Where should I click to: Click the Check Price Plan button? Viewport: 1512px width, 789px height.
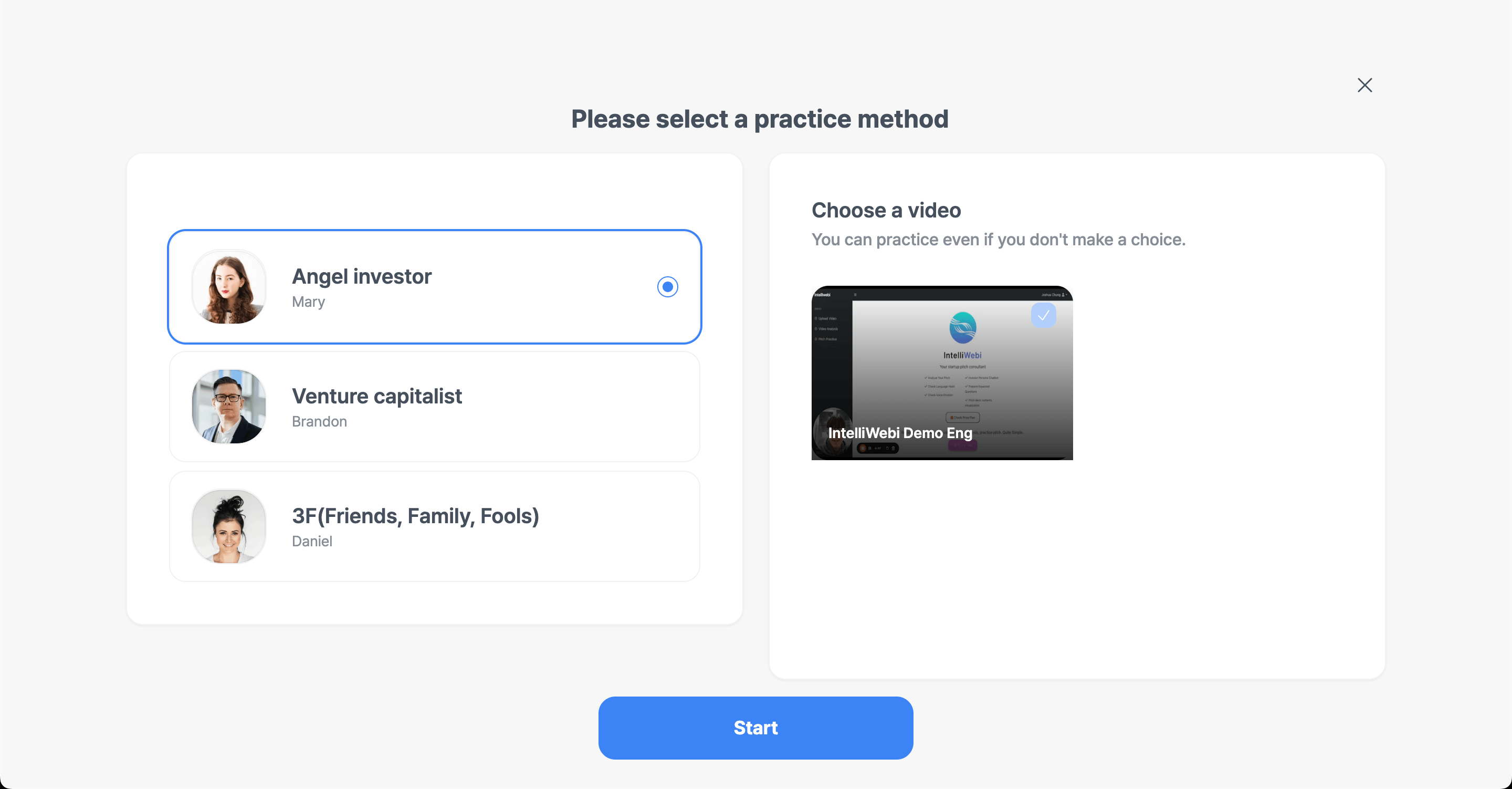[963, 418]
